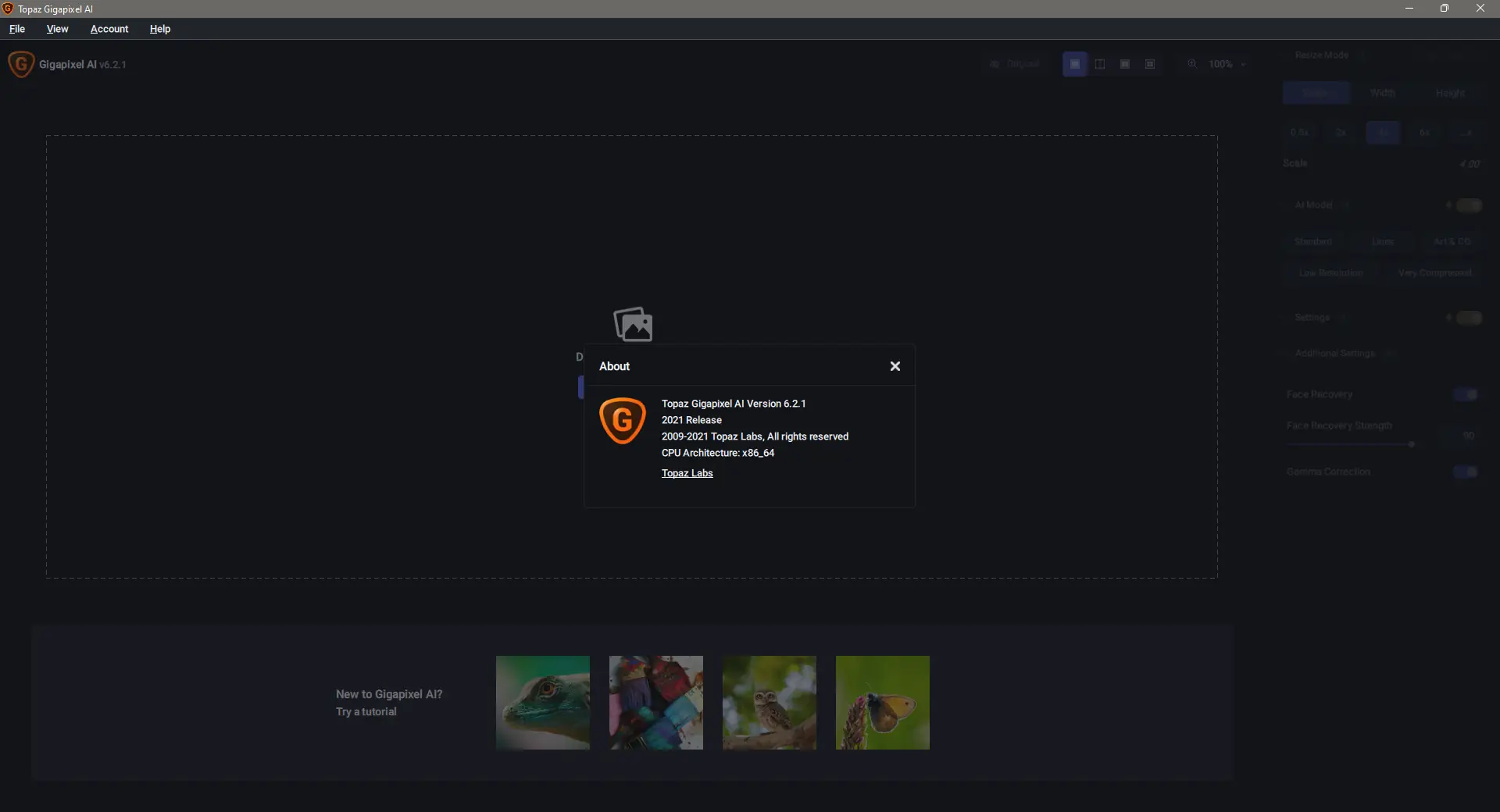Open the butterfly tutorial thumbnail
The height and width of the screenshot is (812, 1500).
click(883, 703)
